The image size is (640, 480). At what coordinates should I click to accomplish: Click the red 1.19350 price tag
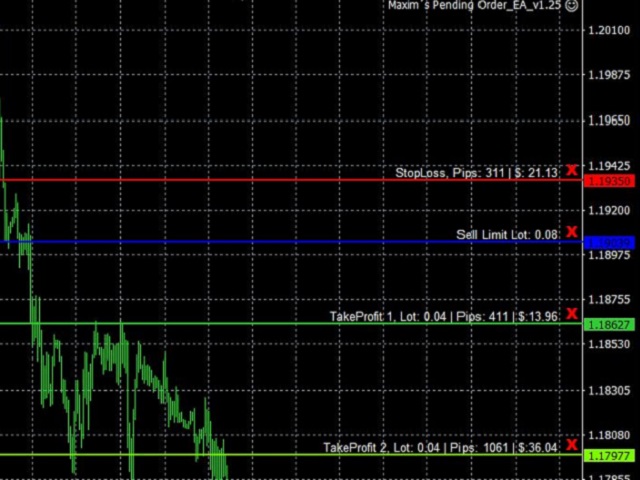point(609,181)
